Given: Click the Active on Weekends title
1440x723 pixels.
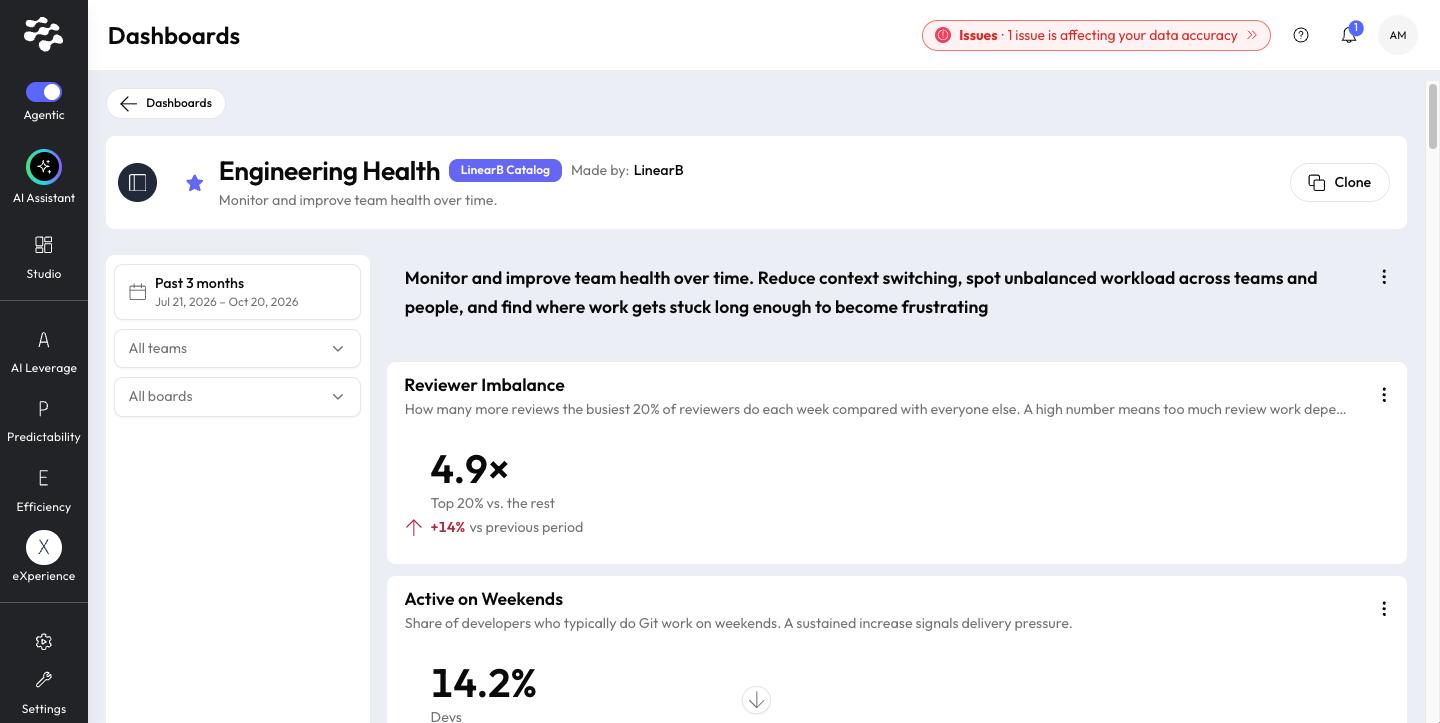Looking at the screenshot, I should click(x=484, y=599).
